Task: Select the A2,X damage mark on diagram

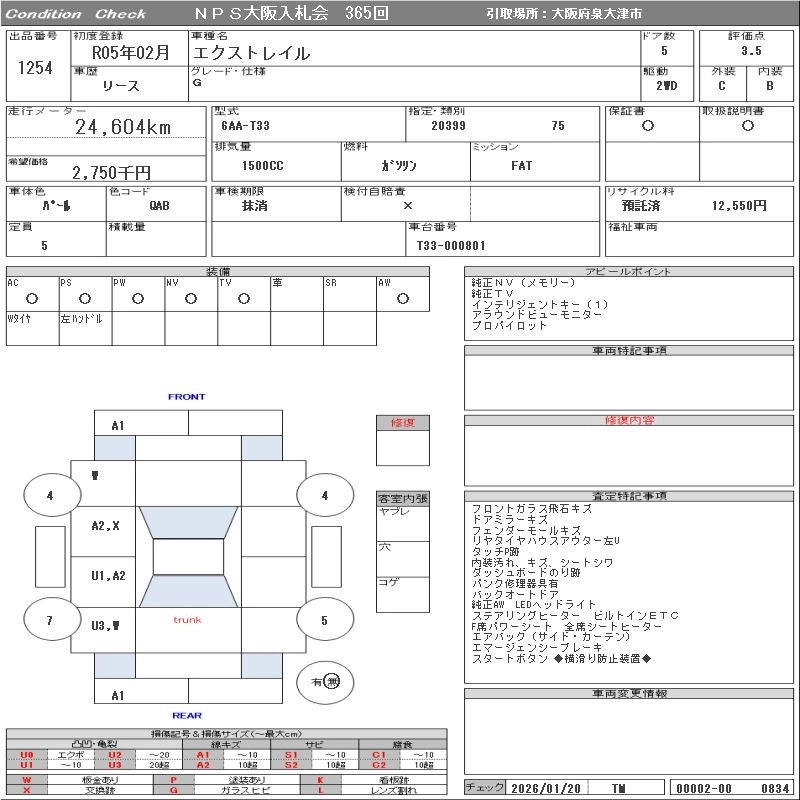Action: (105, 525)
